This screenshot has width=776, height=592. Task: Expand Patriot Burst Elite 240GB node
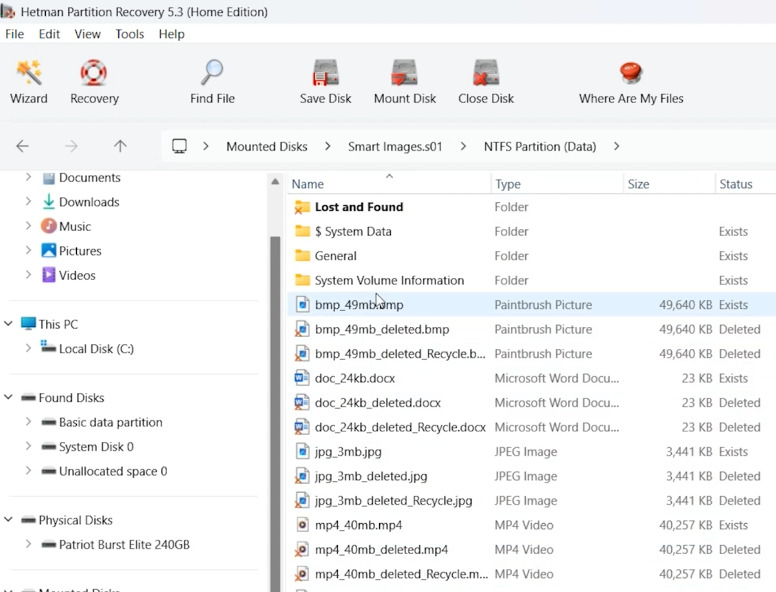(x=28, y=544)
